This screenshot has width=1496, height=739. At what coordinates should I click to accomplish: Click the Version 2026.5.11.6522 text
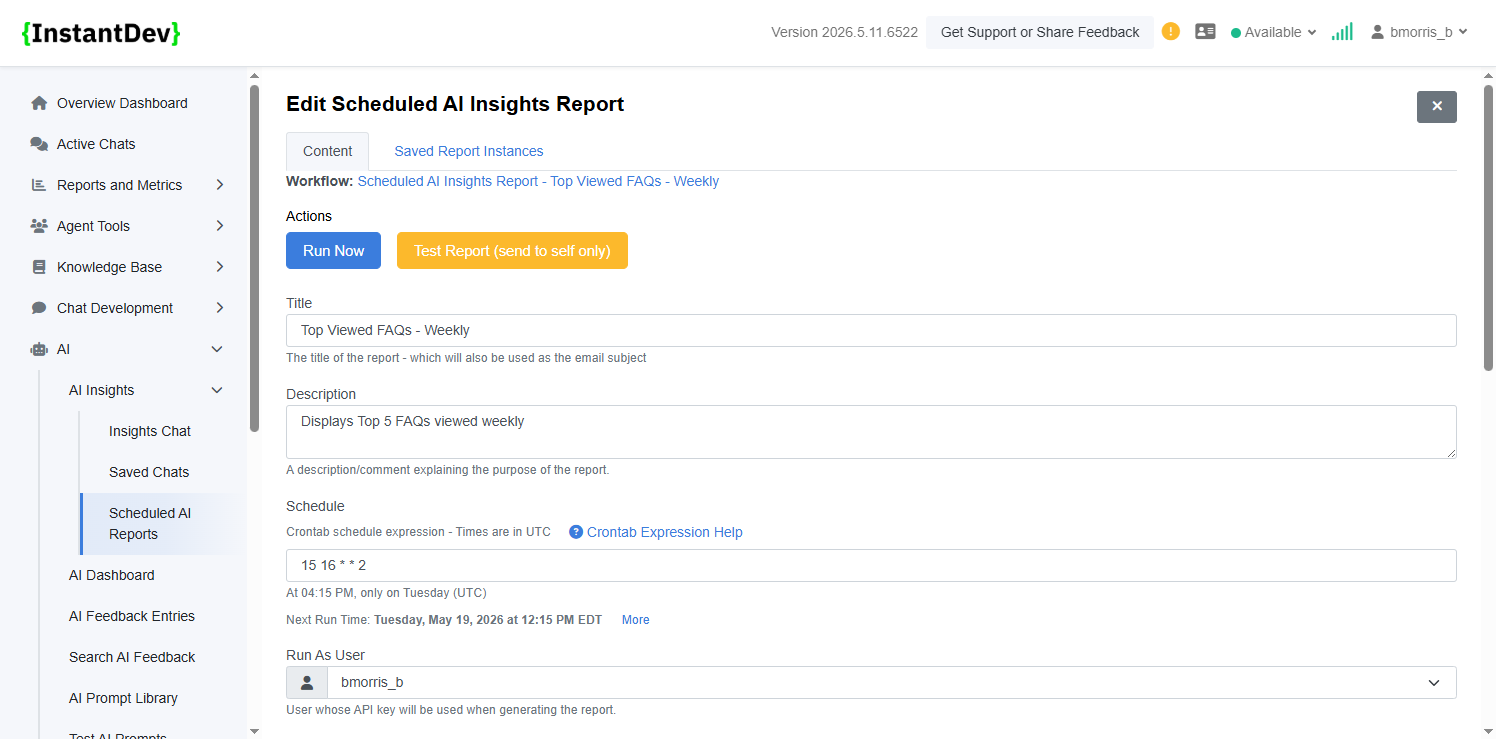tap(844, 32)
